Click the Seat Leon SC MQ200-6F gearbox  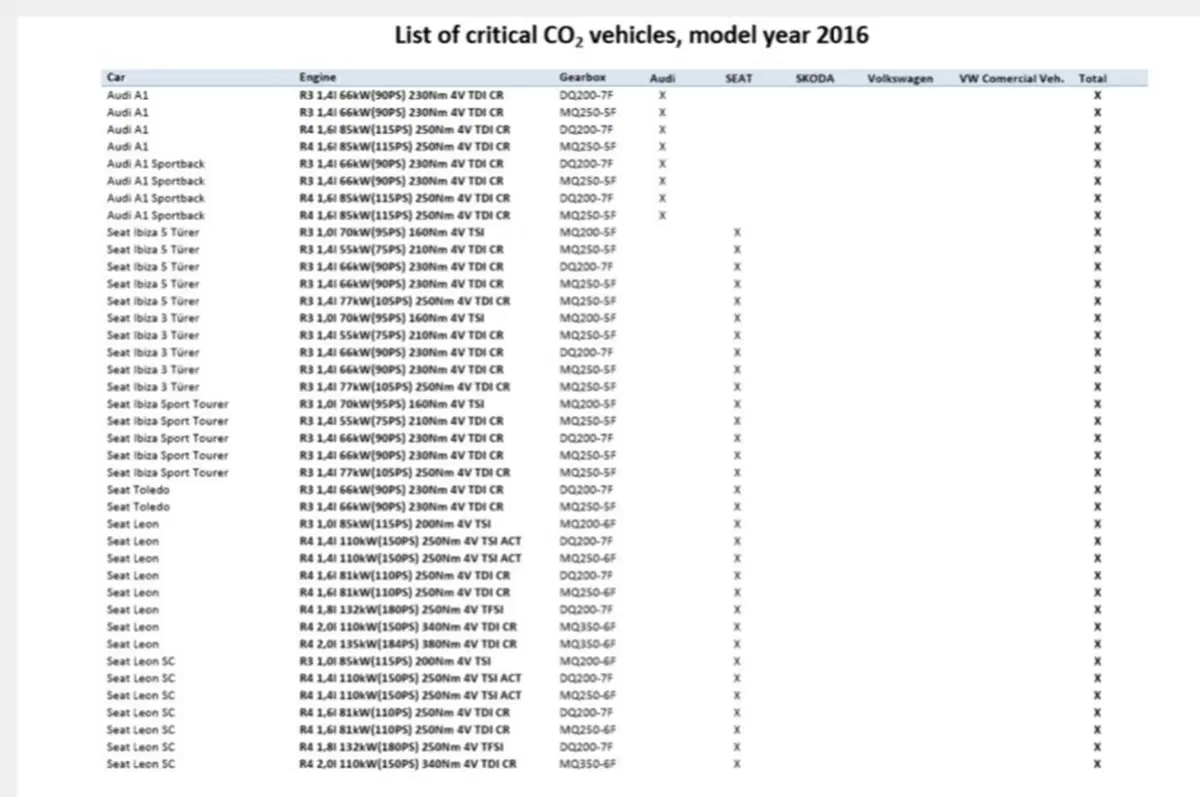(587, 661)
